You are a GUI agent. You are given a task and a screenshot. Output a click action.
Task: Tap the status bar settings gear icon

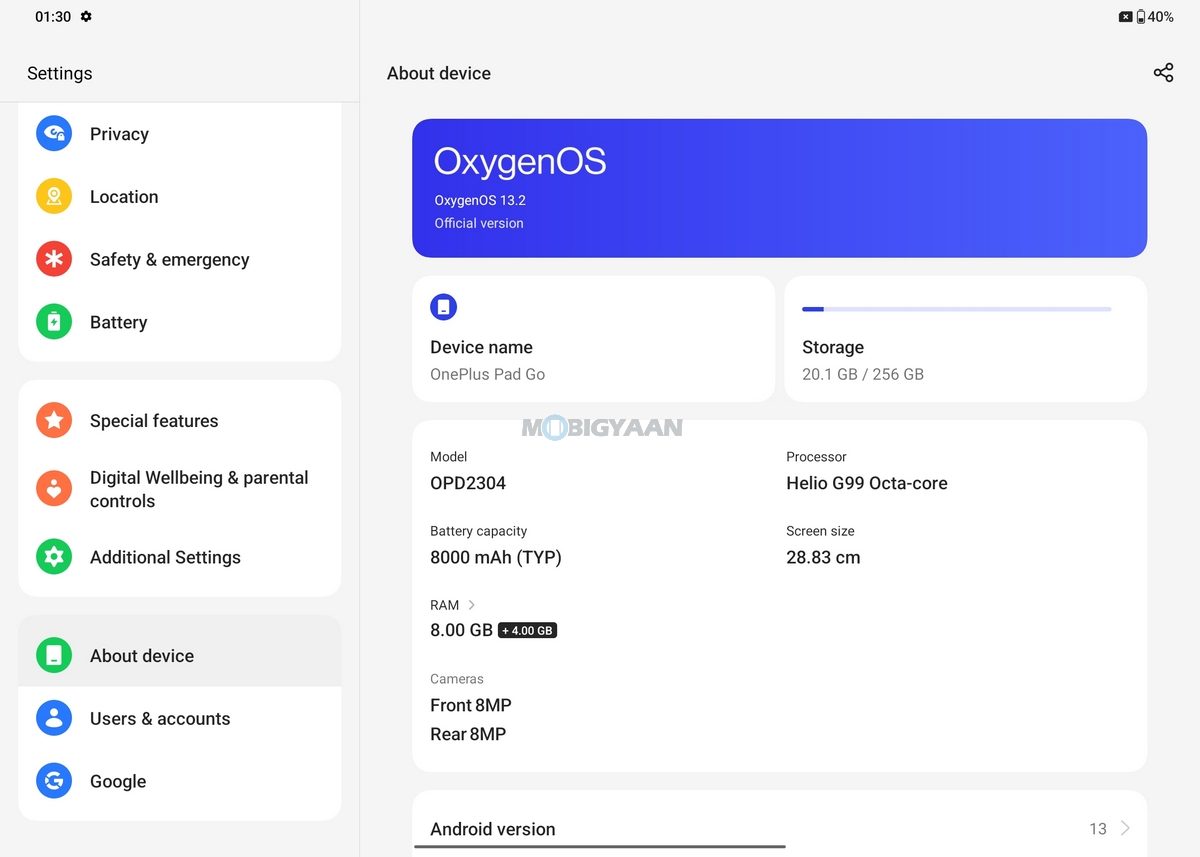(86, 17)
